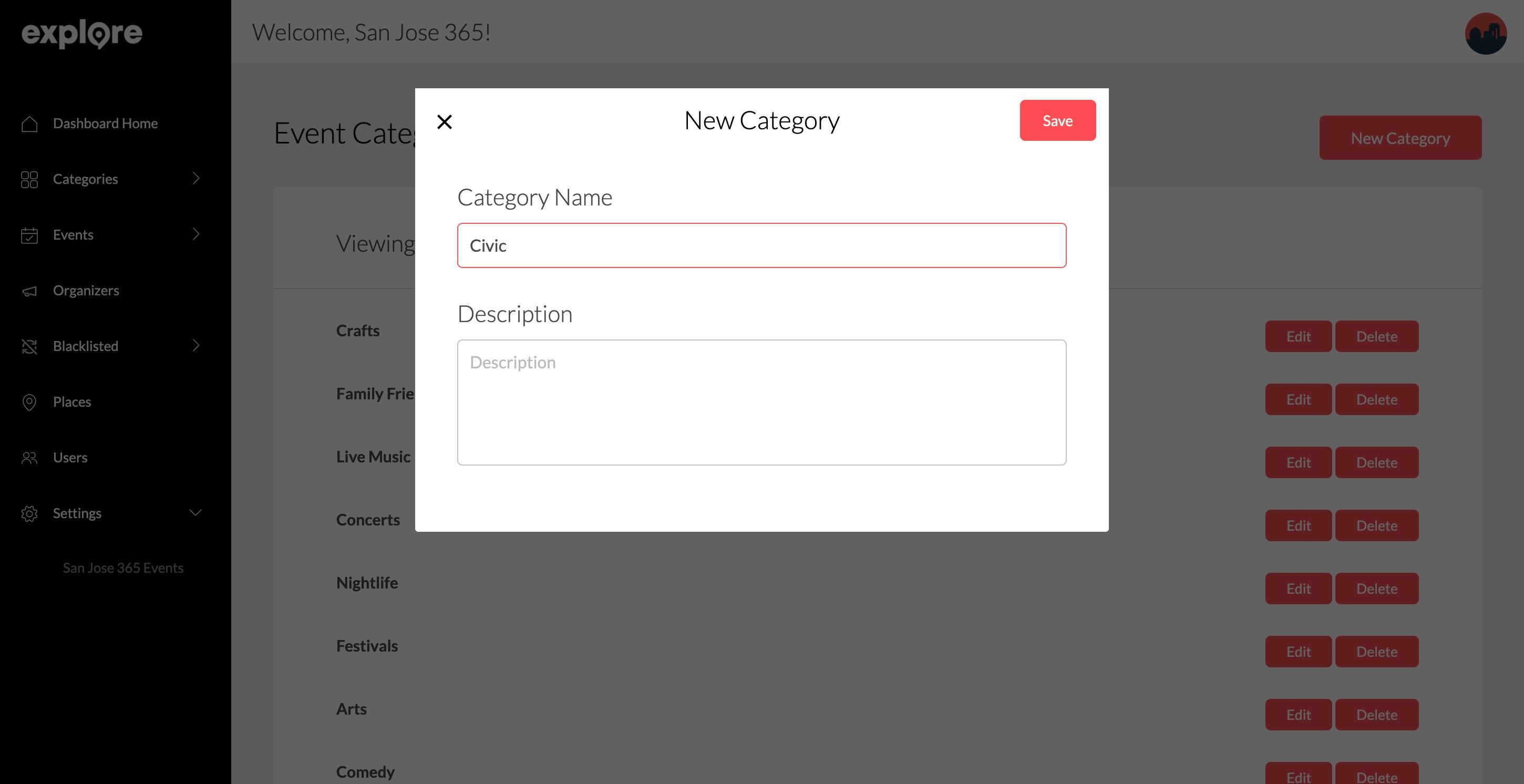Click into the Description text area
1524x784 pixels.
pyautogui.click(x=761, y=403)
